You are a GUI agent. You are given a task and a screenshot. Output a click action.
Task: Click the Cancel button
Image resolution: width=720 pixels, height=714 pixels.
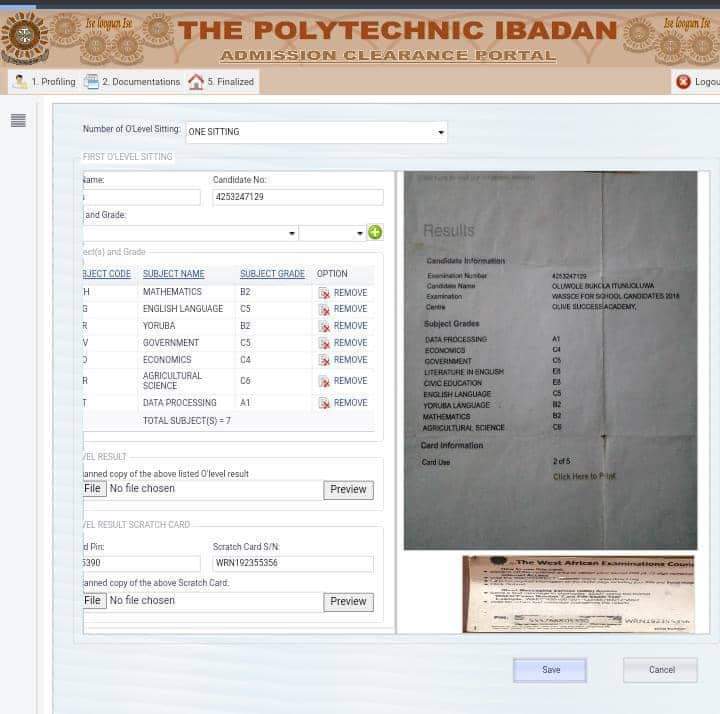click(661, 670)
